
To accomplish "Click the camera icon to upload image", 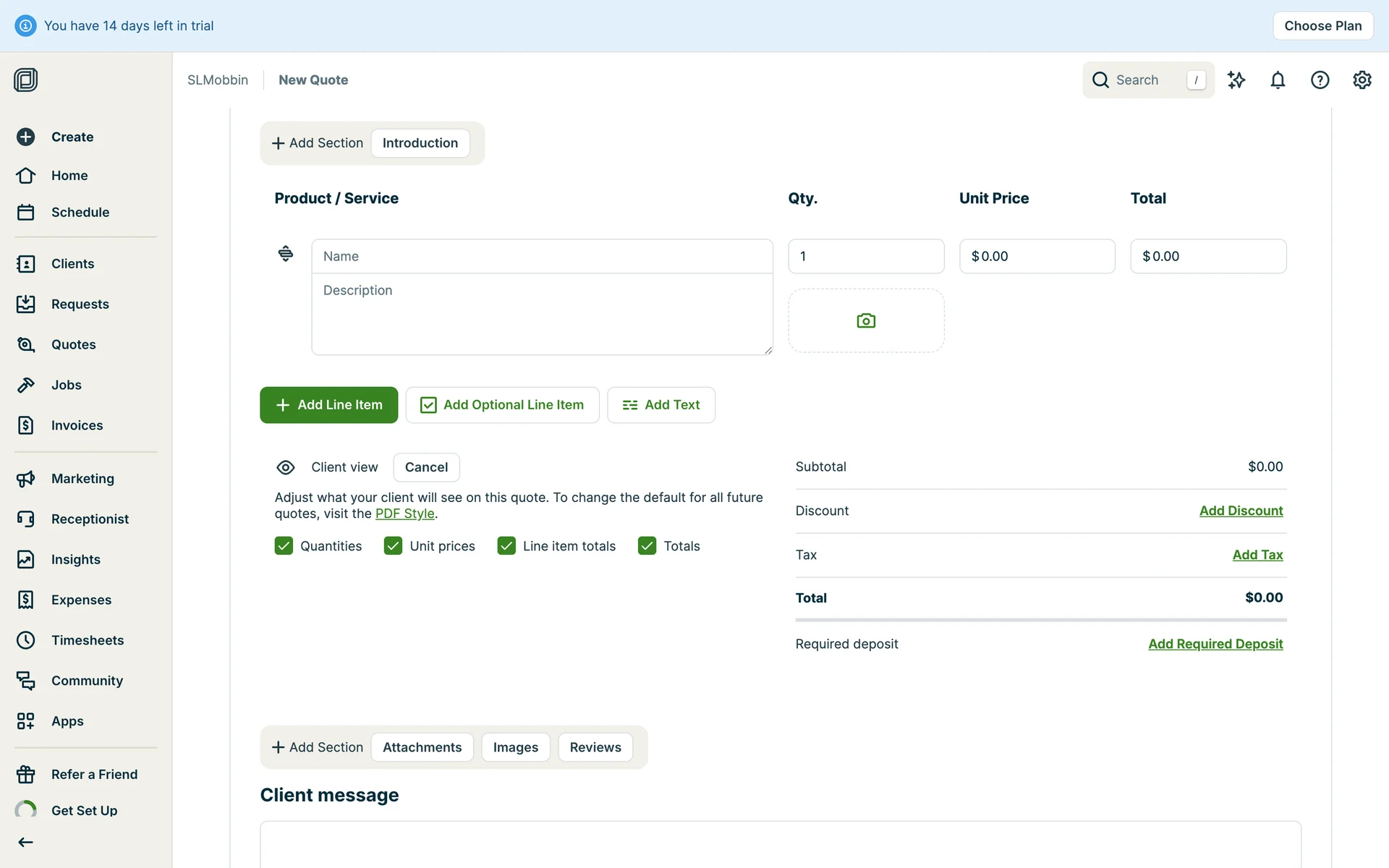I will (x=865, y=320).
